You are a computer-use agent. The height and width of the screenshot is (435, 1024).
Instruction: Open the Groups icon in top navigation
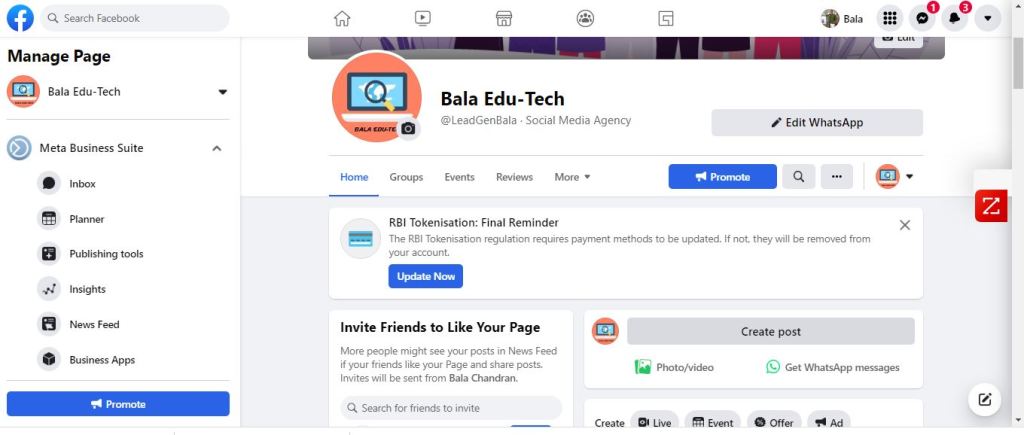(585, 18)
